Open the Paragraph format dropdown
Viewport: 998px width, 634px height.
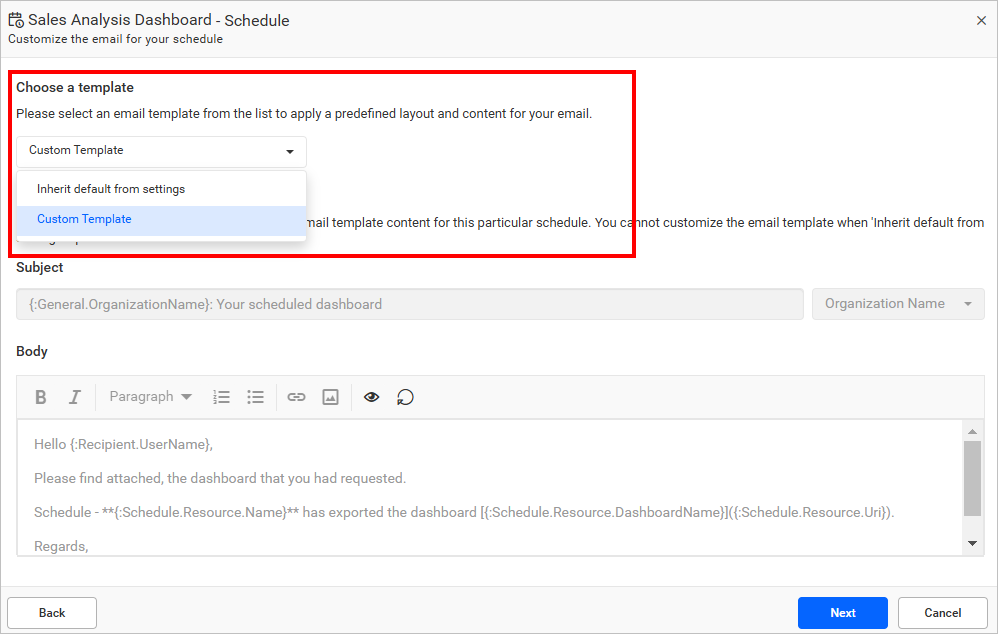(x=150, y=397)
